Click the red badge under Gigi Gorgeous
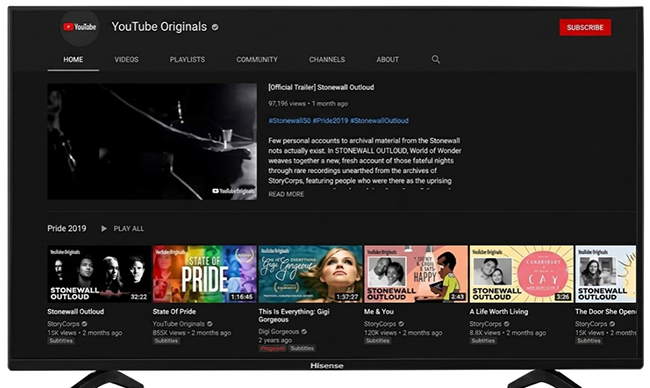 coord(272,349)
